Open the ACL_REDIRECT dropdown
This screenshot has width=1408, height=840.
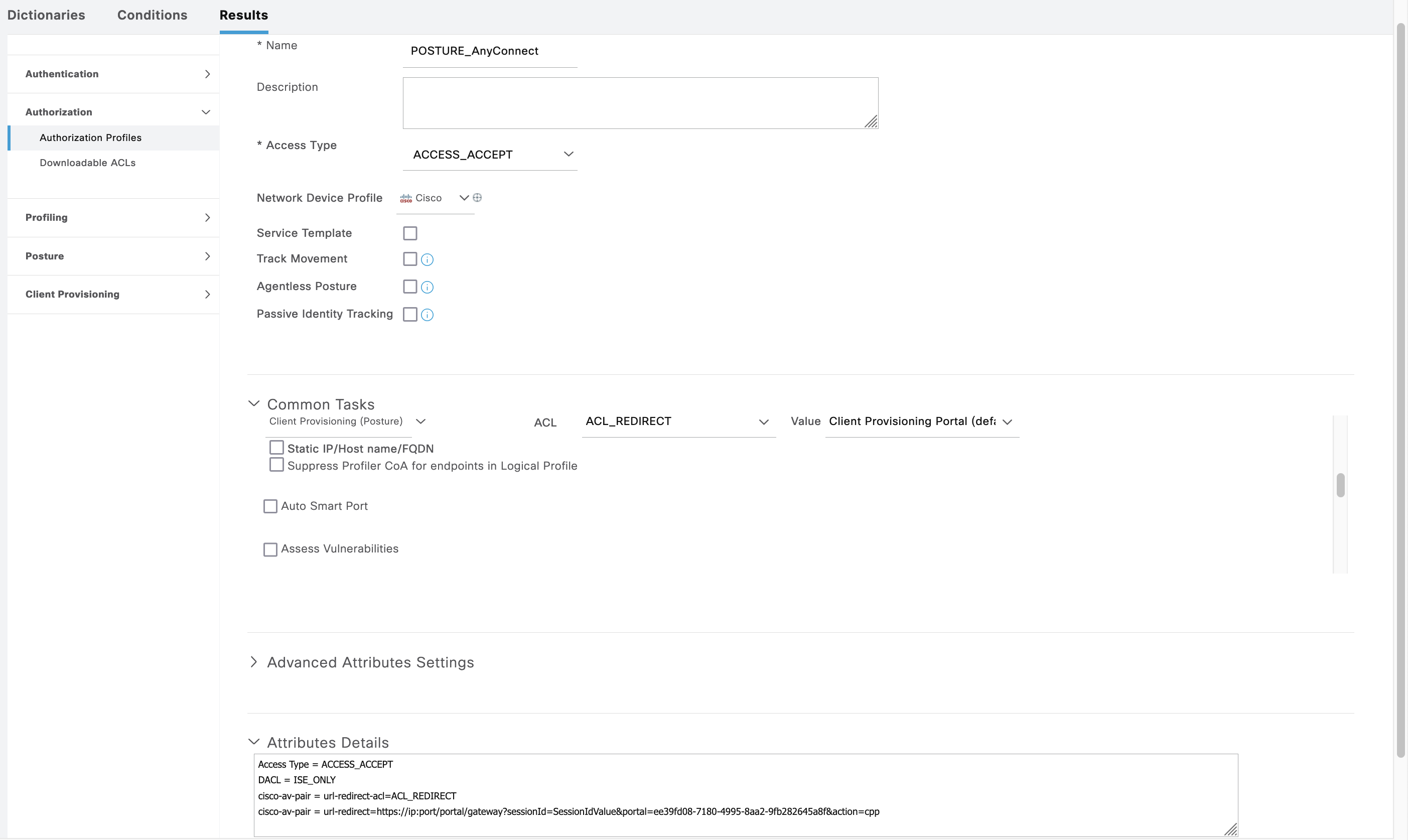tap(678, 422)
